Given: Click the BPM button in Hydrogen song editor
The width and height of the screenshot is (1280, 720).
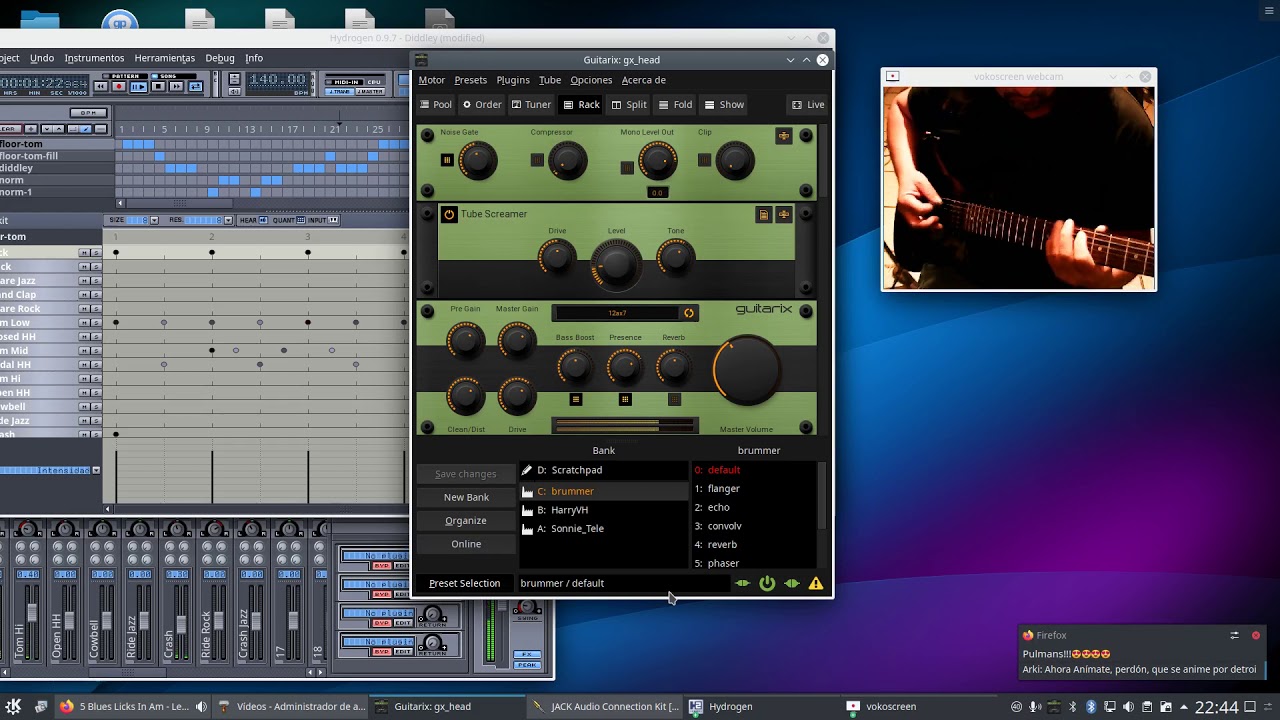Looking at the screenshot, I should pyautogui.click(x=88, y=113).
